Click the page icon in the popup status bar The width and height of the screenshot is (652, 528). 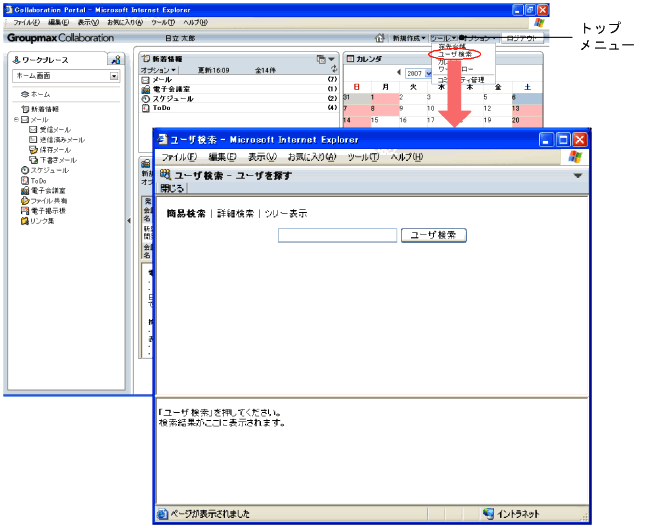[162, 514]
